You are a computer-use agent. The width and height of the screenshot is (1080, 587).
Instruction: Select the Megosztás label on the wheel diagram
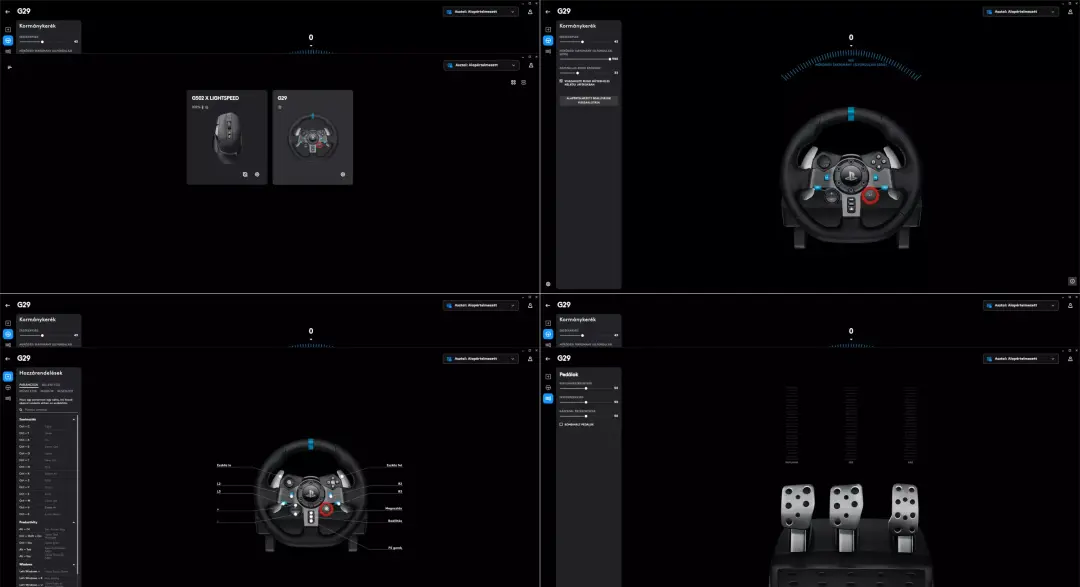(393, 508)
